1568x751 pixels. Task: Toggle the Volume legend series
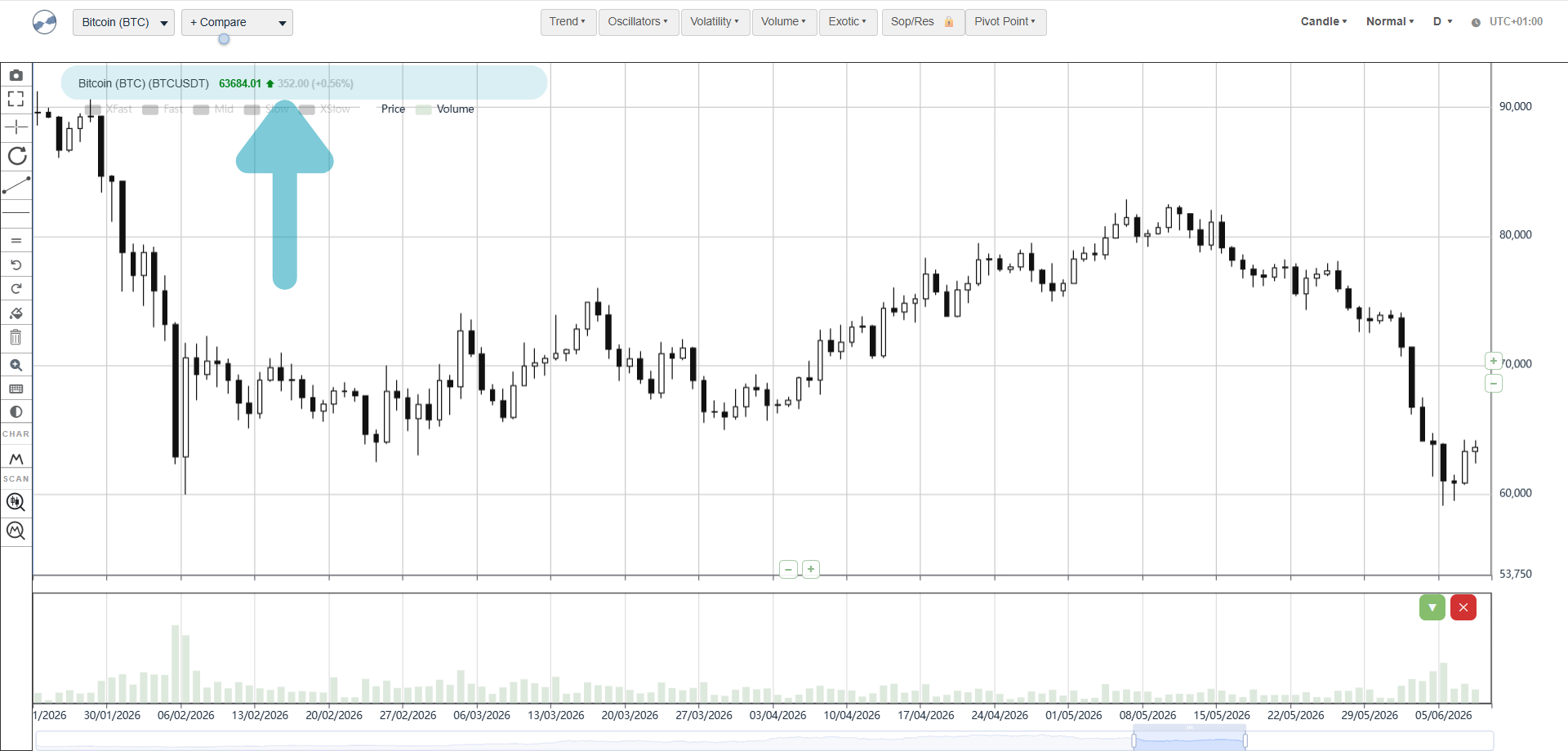pos(445,109)
